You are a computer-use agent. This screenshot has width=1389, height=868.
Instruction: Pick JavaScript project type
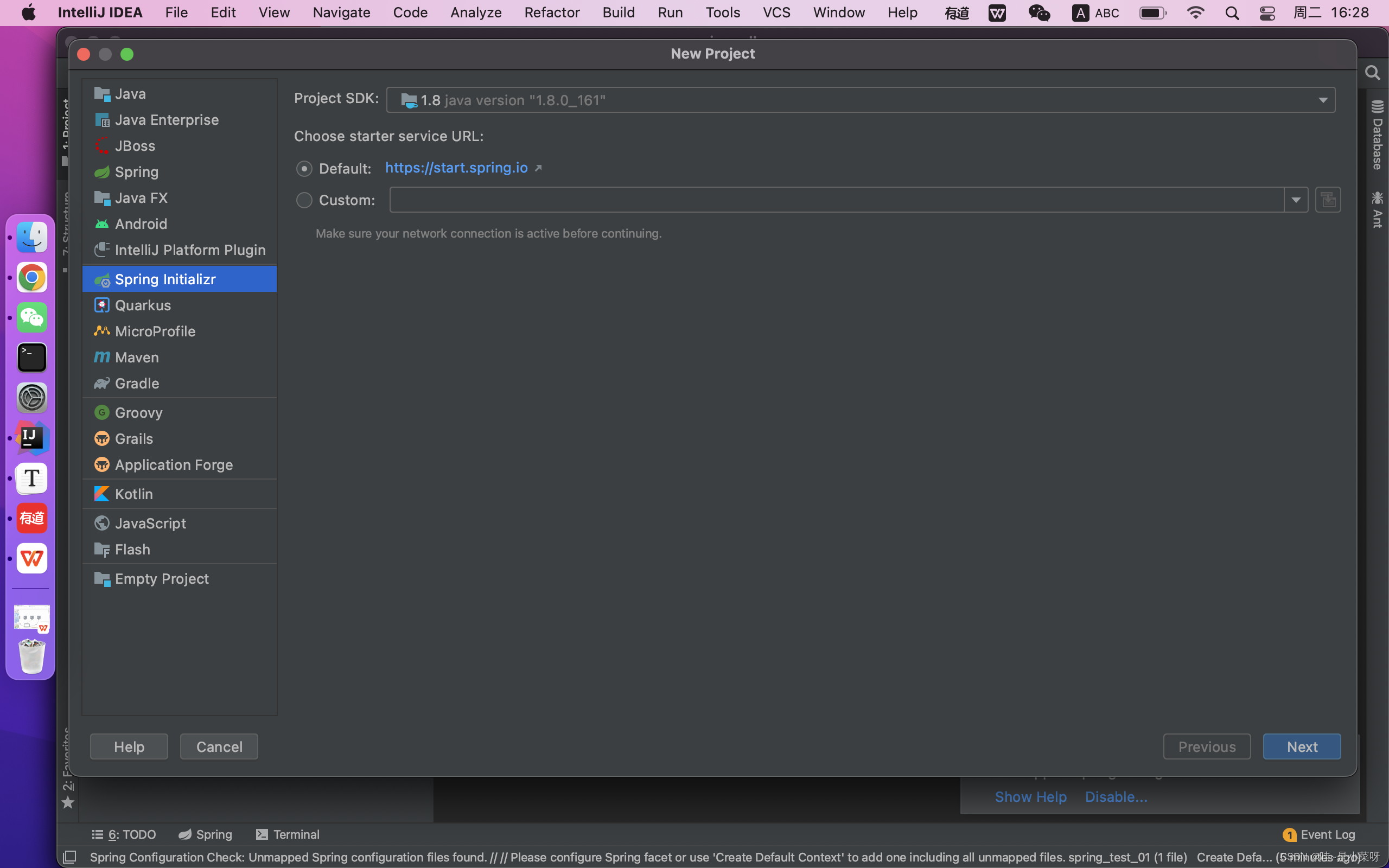point(179,523)
